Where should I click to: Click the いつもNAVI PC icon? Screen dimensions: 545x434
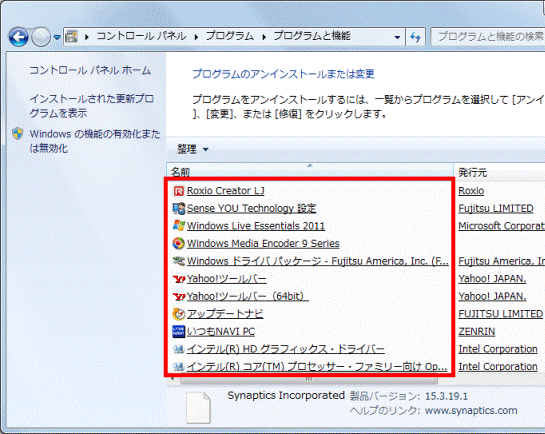pos(178,331)
